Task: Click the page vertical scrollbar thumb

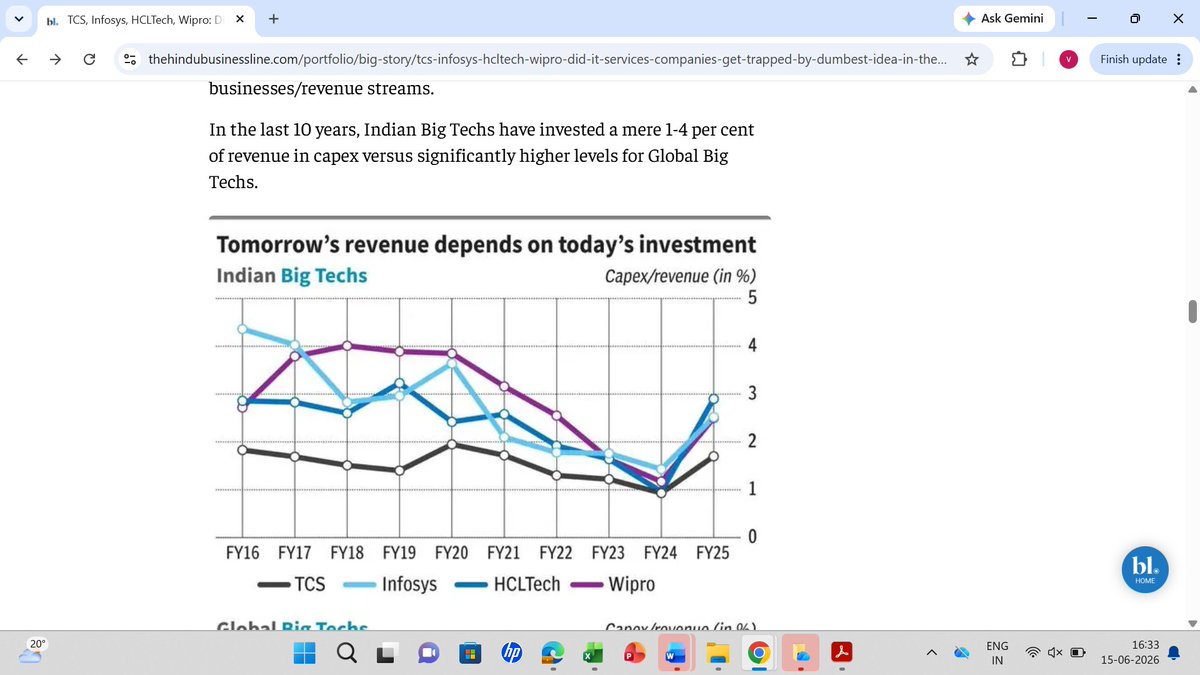Action: tap(1192, 311)
